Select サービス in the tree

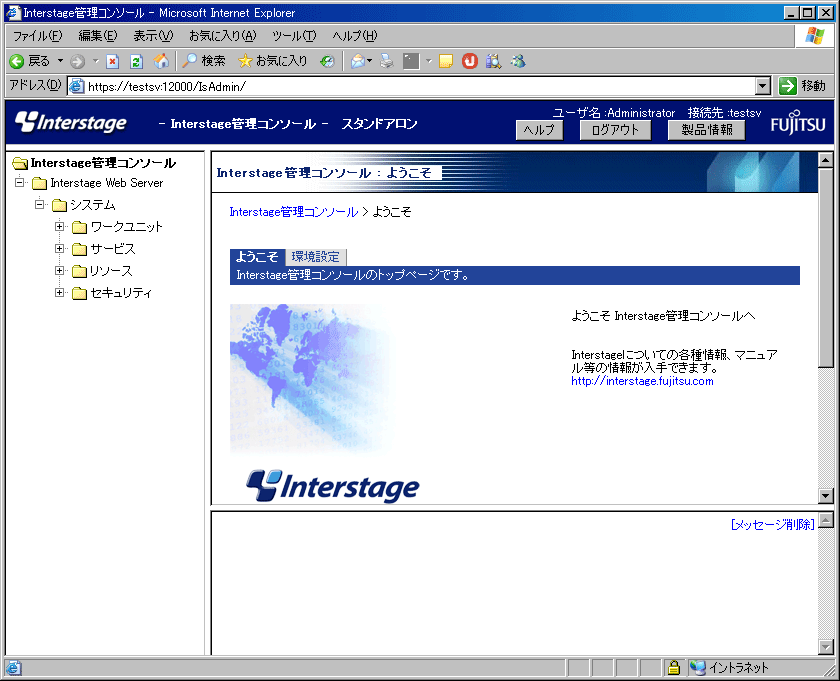113,249
